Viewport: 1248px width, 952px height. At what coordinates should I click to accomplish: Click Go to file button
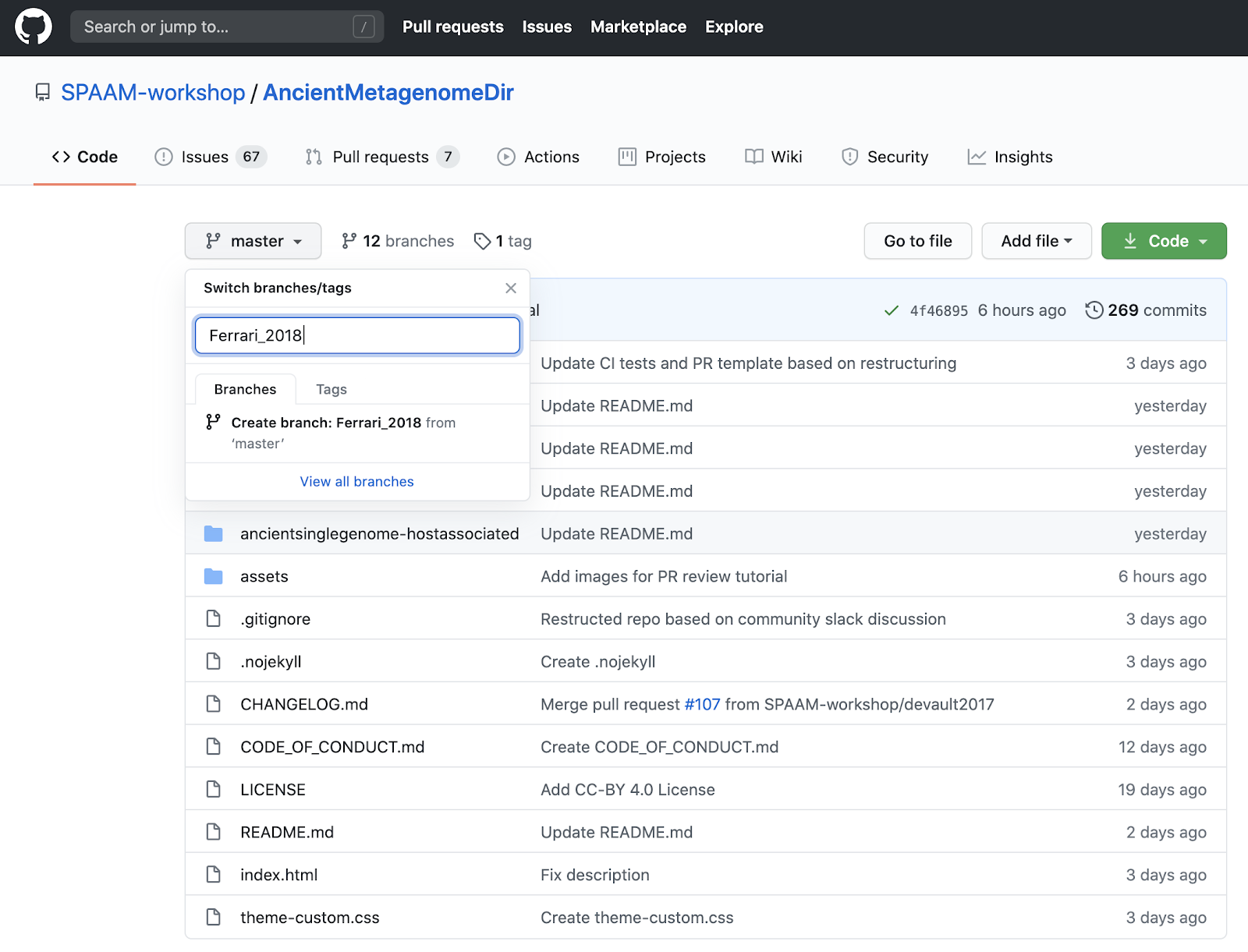918,242
